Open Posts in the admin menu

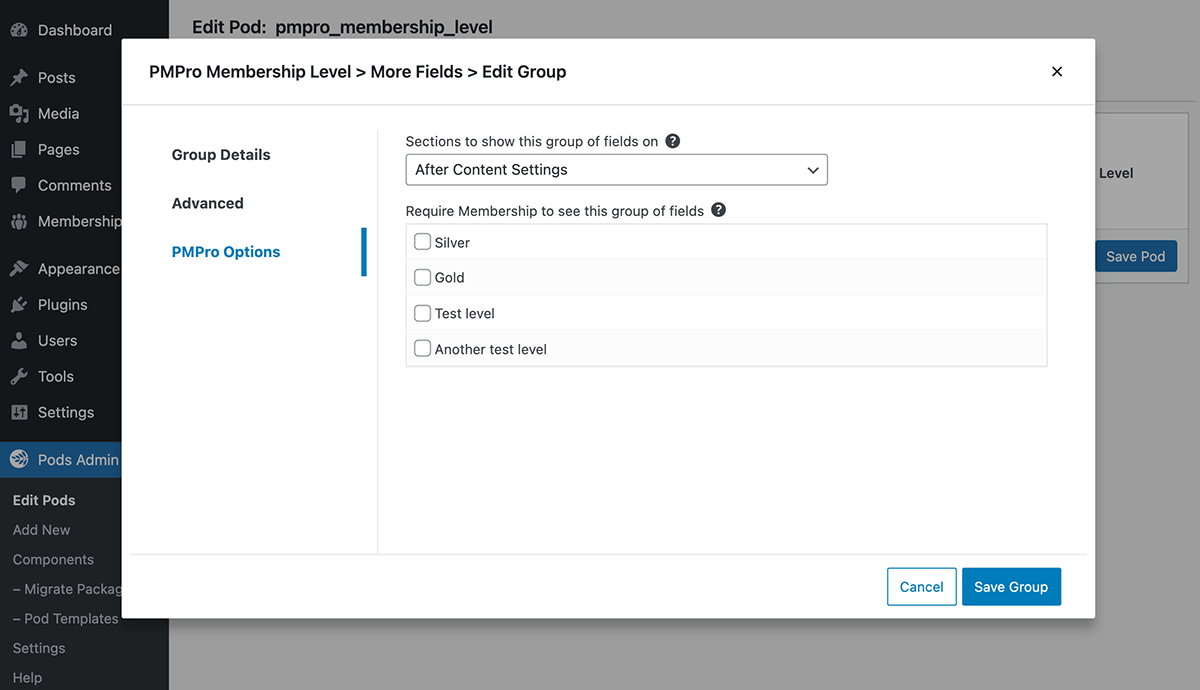tap(57, 77)
